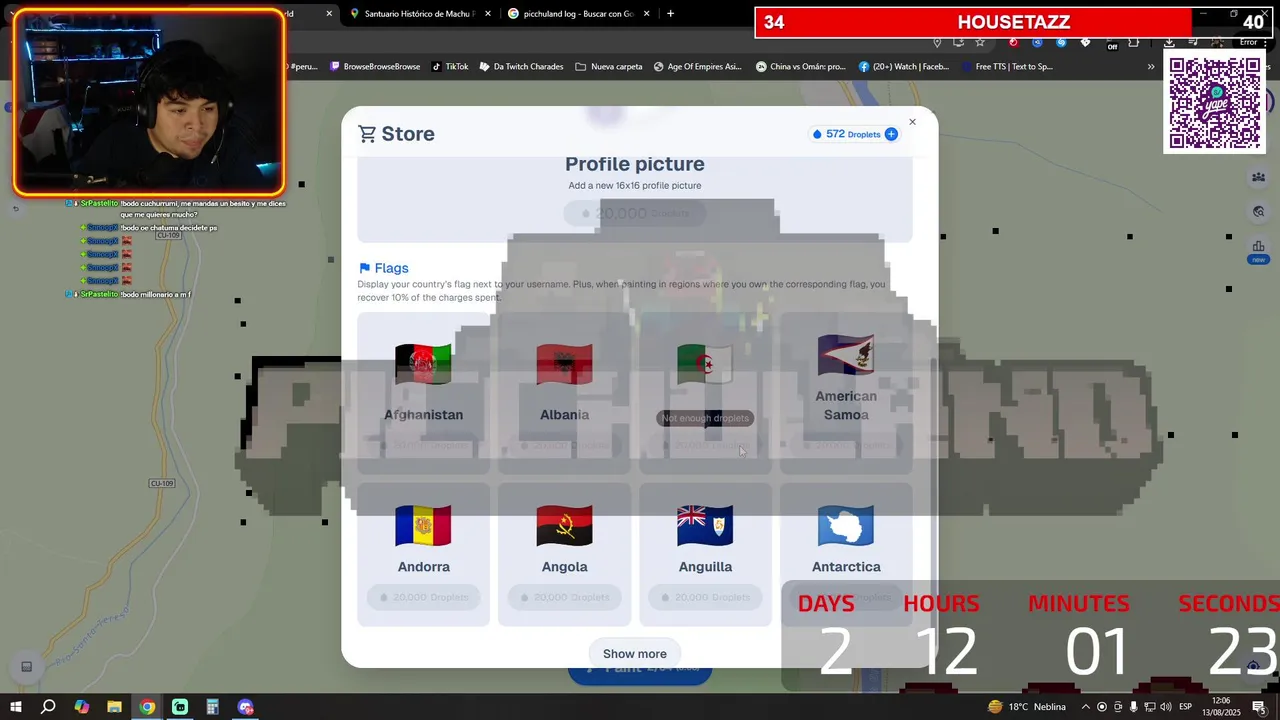Open the Chrome extensions puzzle icon
The width and height of the screenshot is (1280, 720).
coord(1133,42)
